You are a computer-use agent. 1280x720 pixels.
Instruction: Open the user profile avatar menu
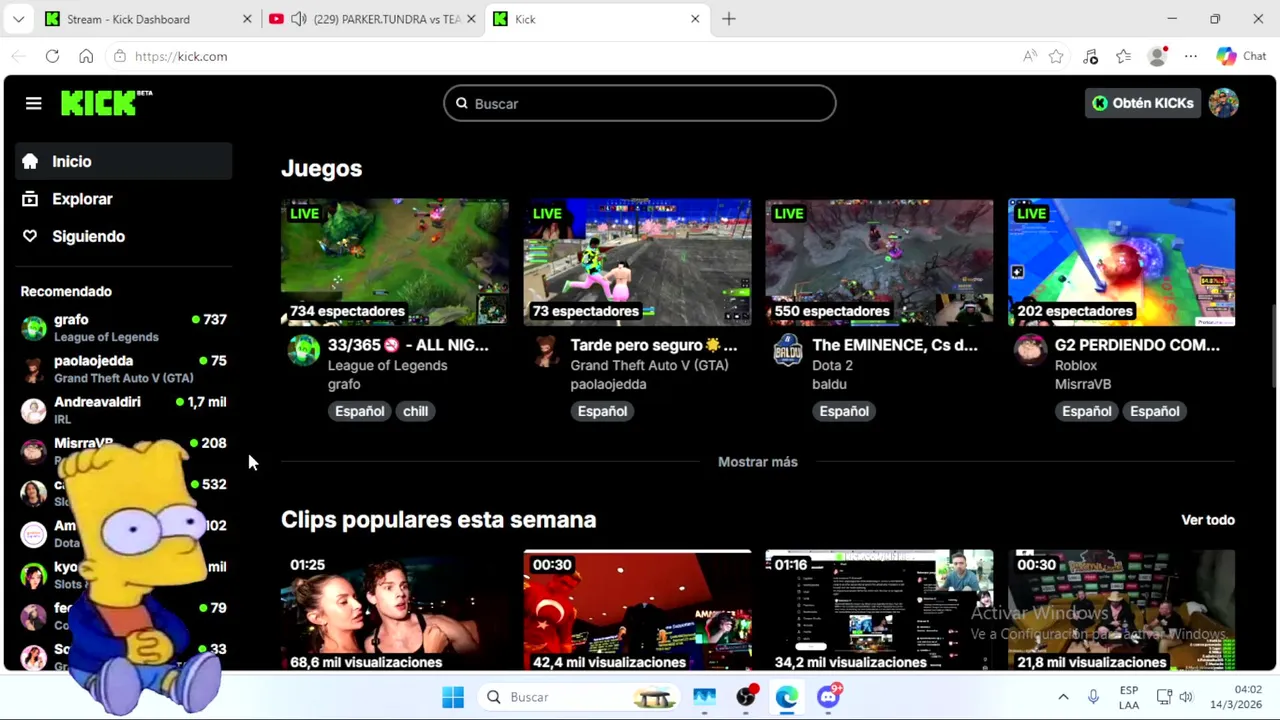tap(1223, 103)
